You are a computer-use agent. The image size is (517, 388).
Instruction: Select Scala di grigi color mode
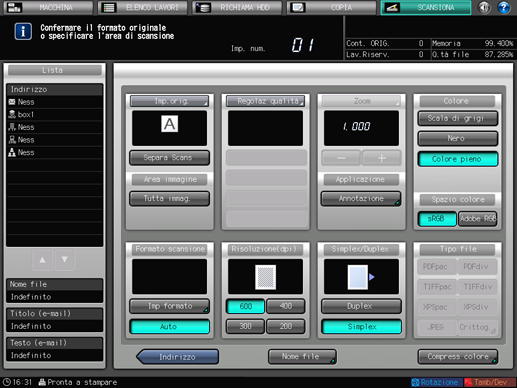coord(458,118)
